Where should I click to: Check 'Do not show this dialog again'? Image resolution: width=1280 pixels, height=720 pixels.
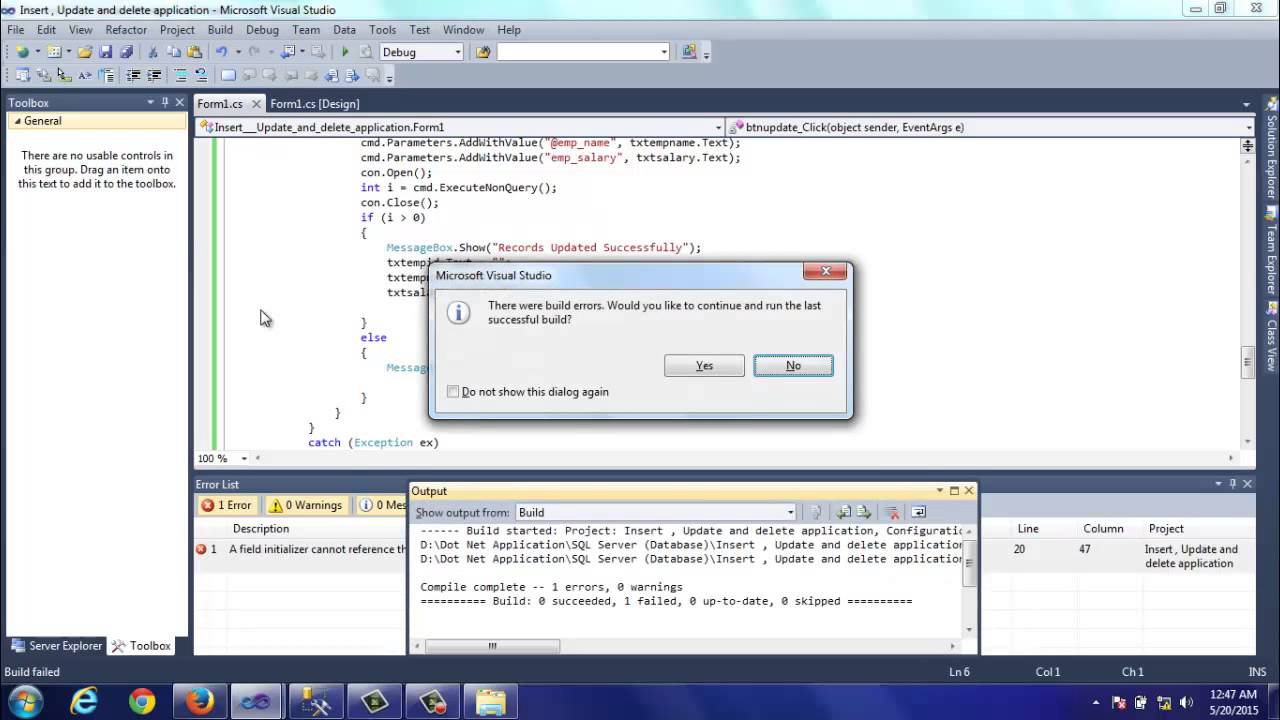click(453, 392)
